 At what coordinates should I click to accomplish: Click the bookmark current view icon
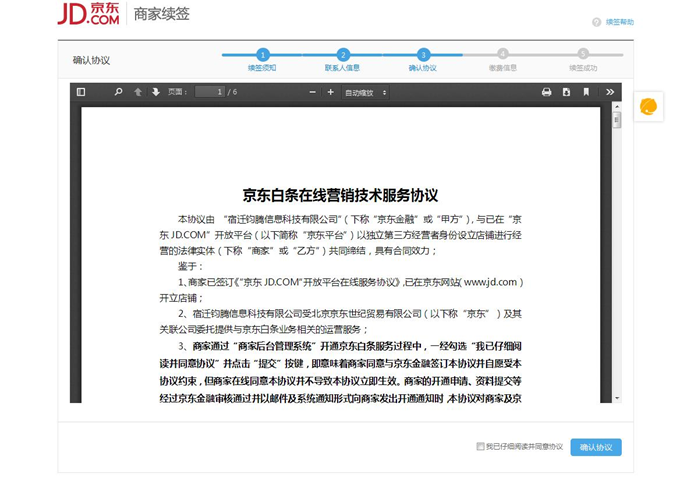coord(586,92)
